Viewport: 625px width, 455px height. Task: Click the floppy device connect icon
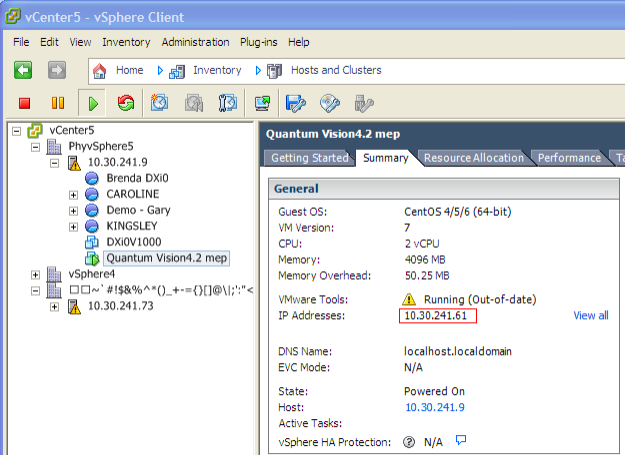pyautogui.click(x=295, y=104)
